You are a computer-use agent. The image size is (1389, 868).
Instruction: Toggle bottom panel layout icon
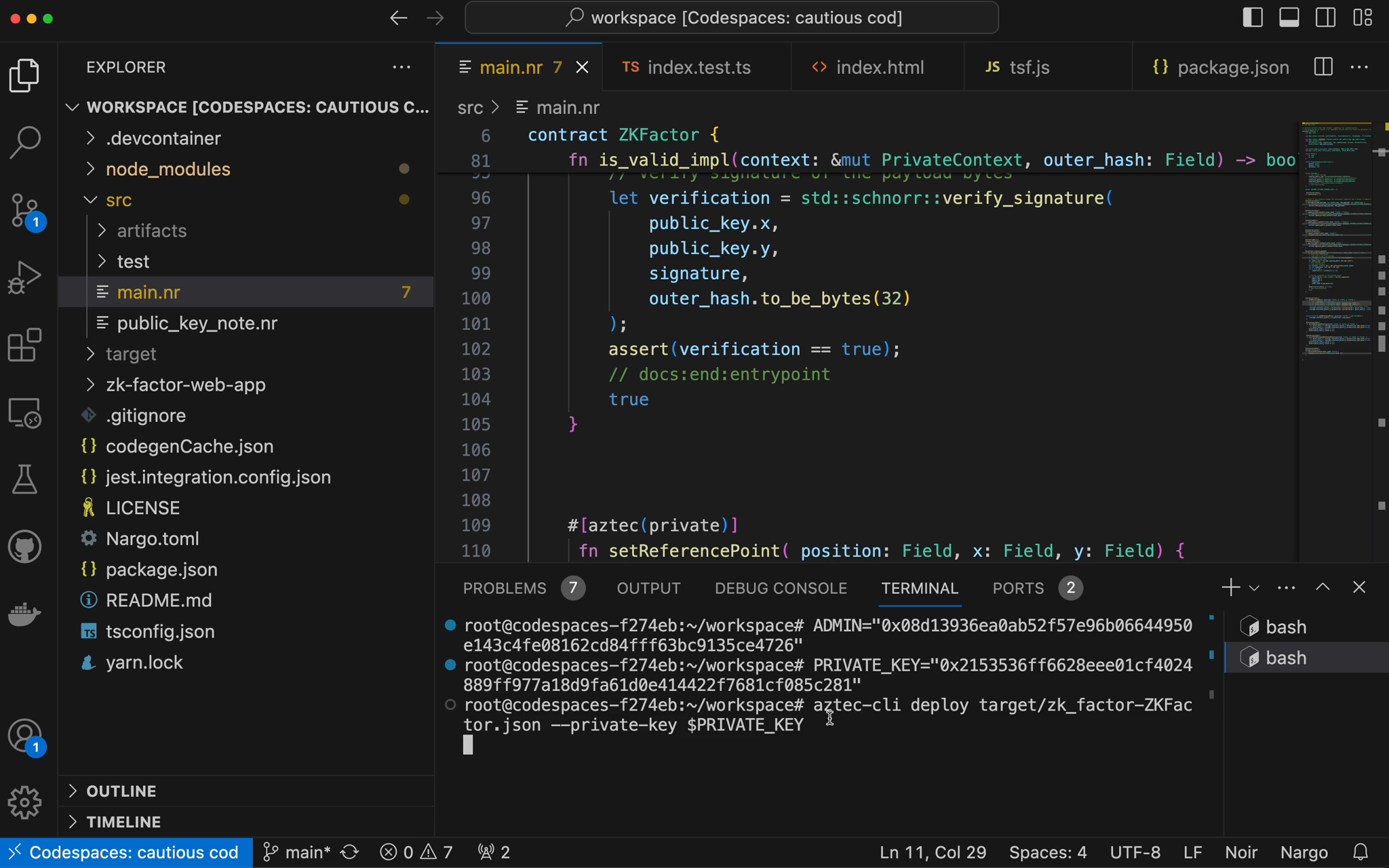coord(1289,18)
